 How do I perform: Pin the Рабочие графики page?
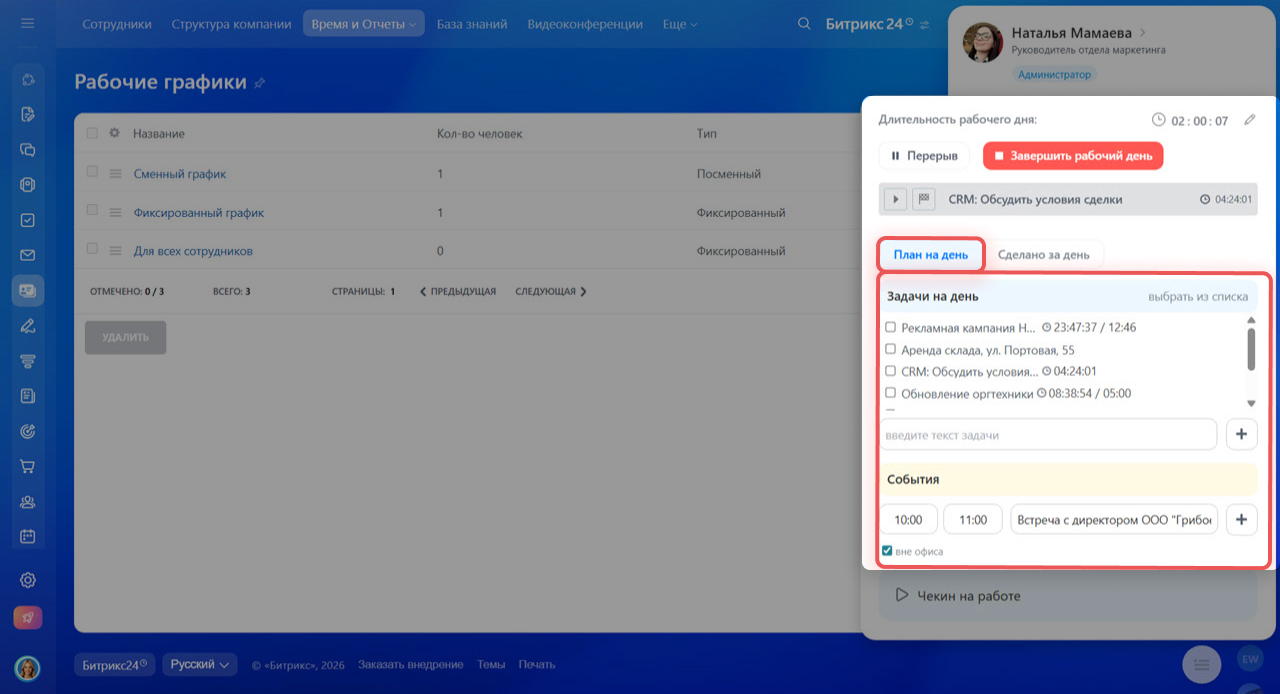click(260, 83)
